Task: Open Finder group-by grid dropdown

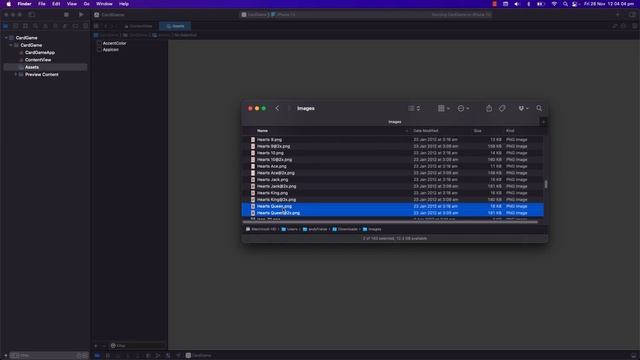Action: pyautogui.click(x=444, y=108)
